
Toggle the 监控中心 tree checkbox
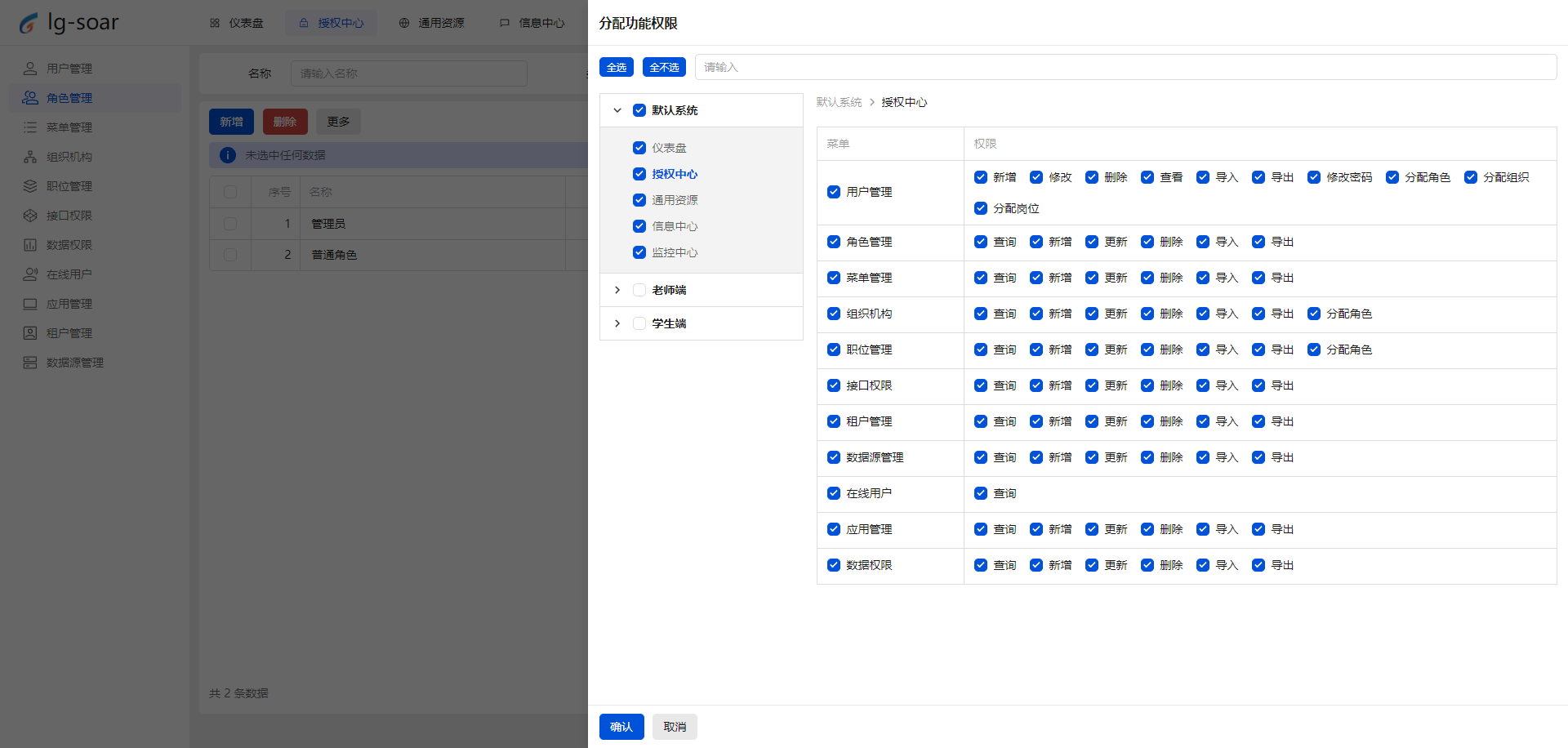[639, 252]
